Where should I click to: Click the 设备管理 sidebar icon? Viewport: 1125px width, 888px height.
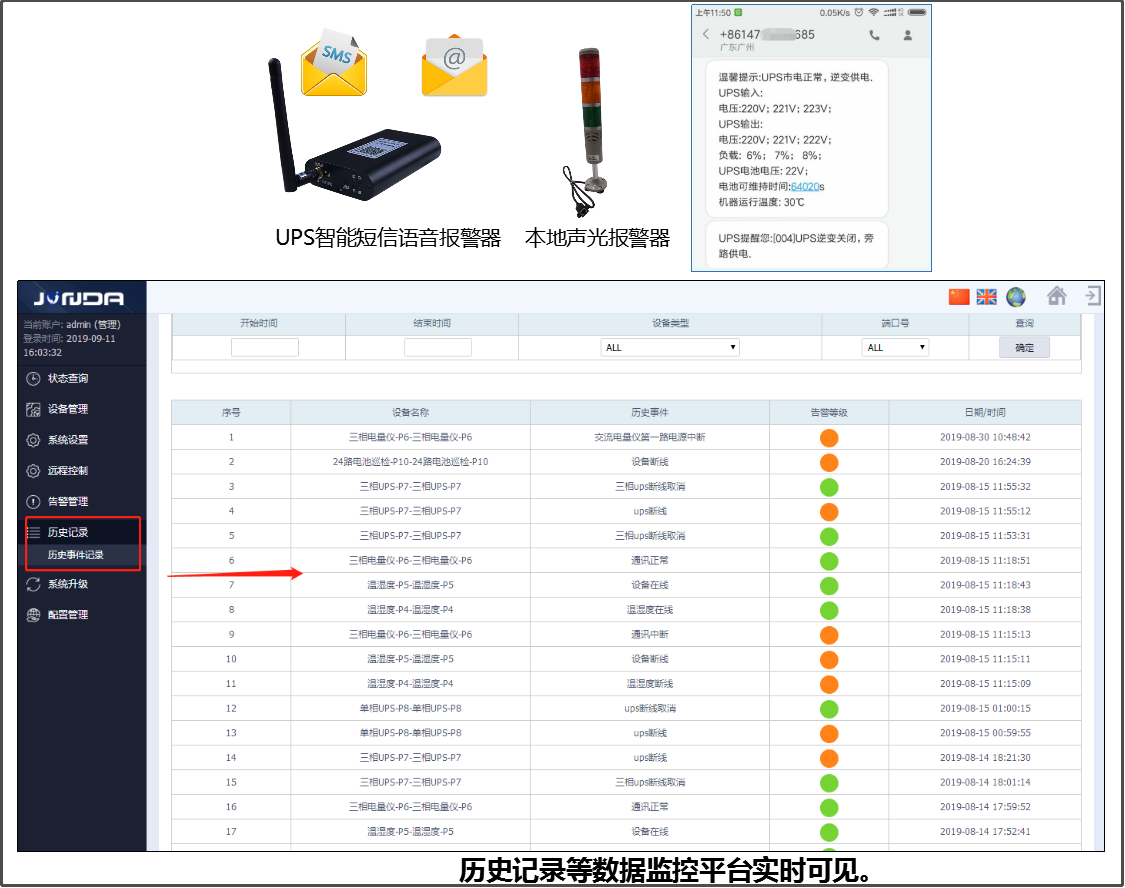tap(33, 410)
